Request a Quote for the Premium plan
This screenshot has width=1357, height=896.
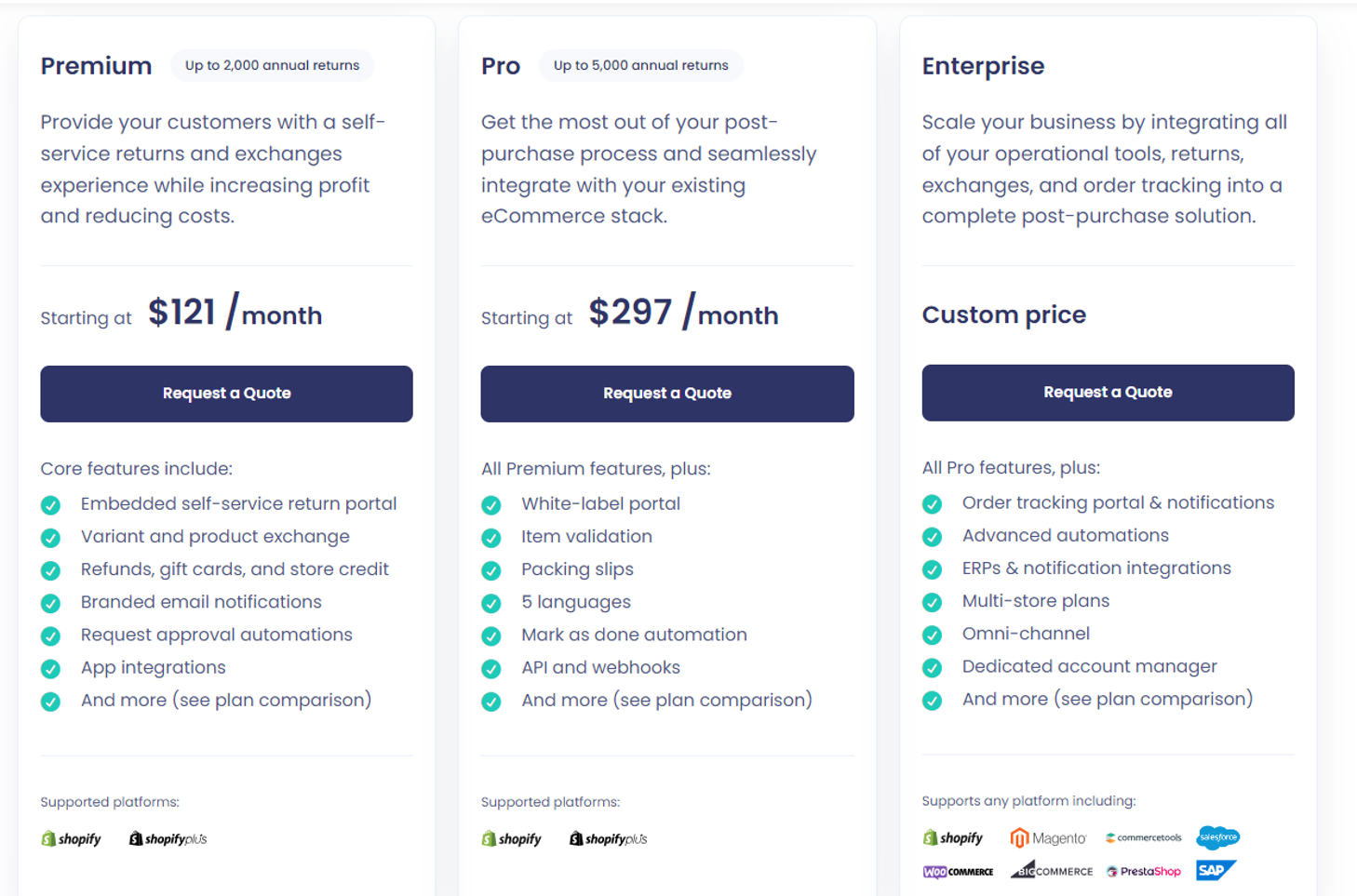pos(226,394)
